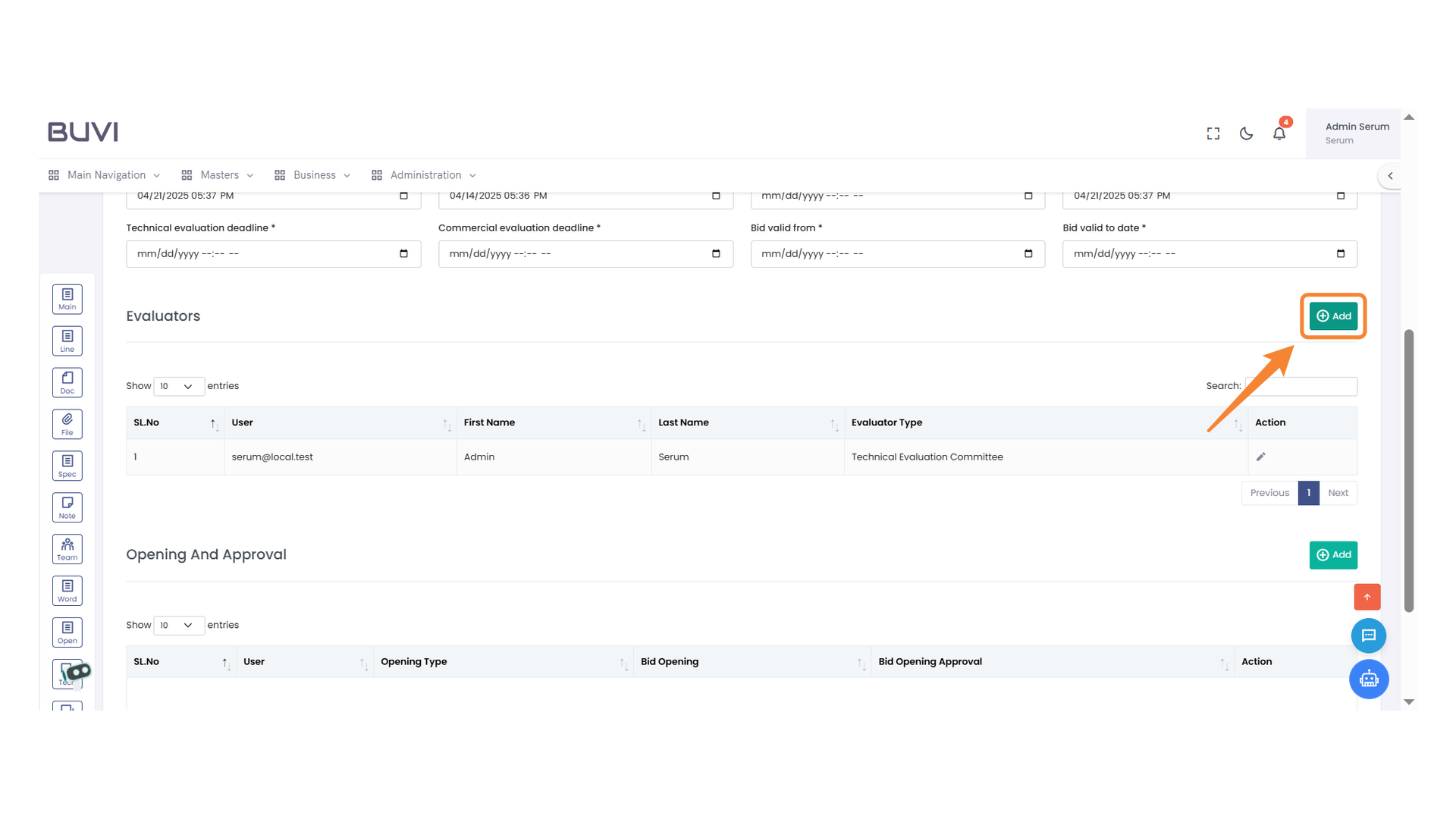Change Opening And Approval entries dropdown

178,625
